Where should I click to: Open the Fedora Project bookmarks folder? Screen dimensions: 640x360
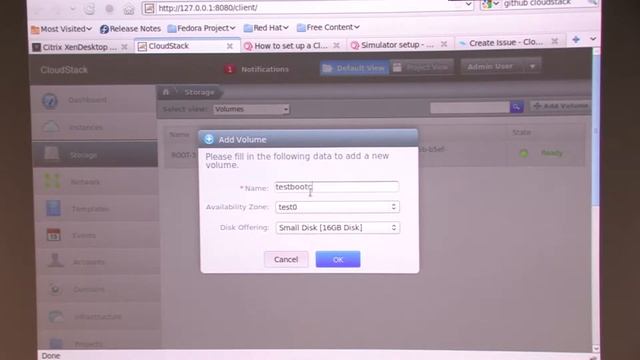point(202,28)
